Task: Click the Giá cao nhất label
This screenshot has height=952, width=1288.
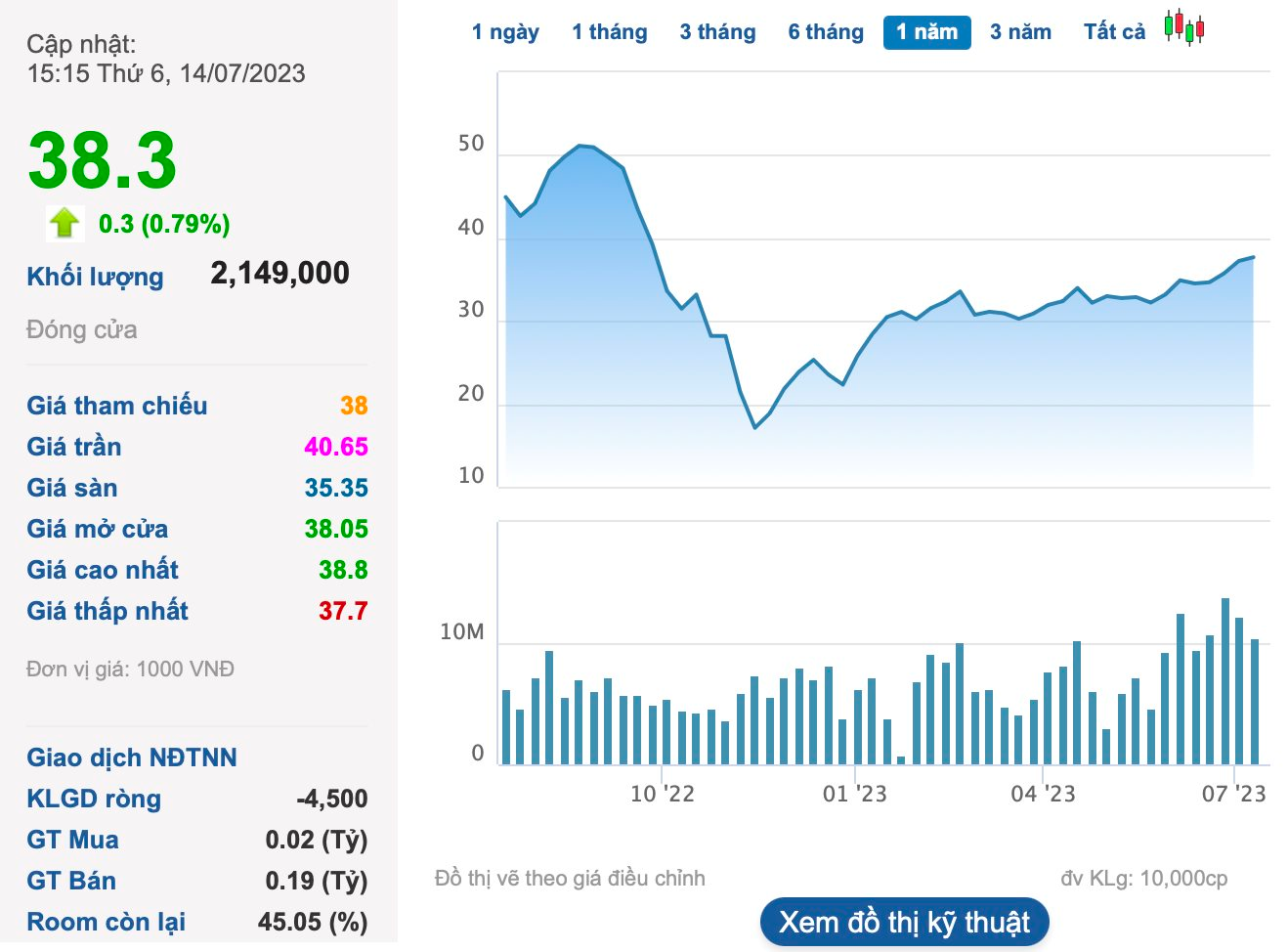Action: tap(103, 570)
